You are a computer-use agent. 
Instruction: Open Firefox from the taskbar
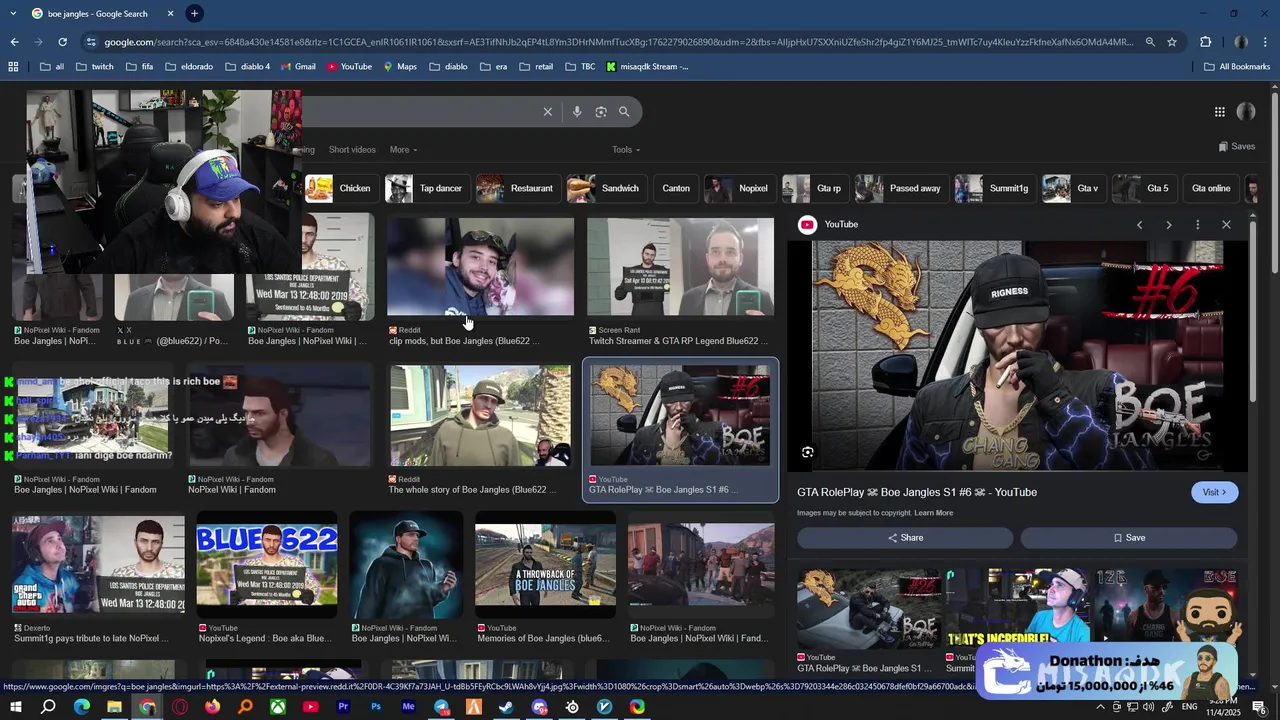212,707
